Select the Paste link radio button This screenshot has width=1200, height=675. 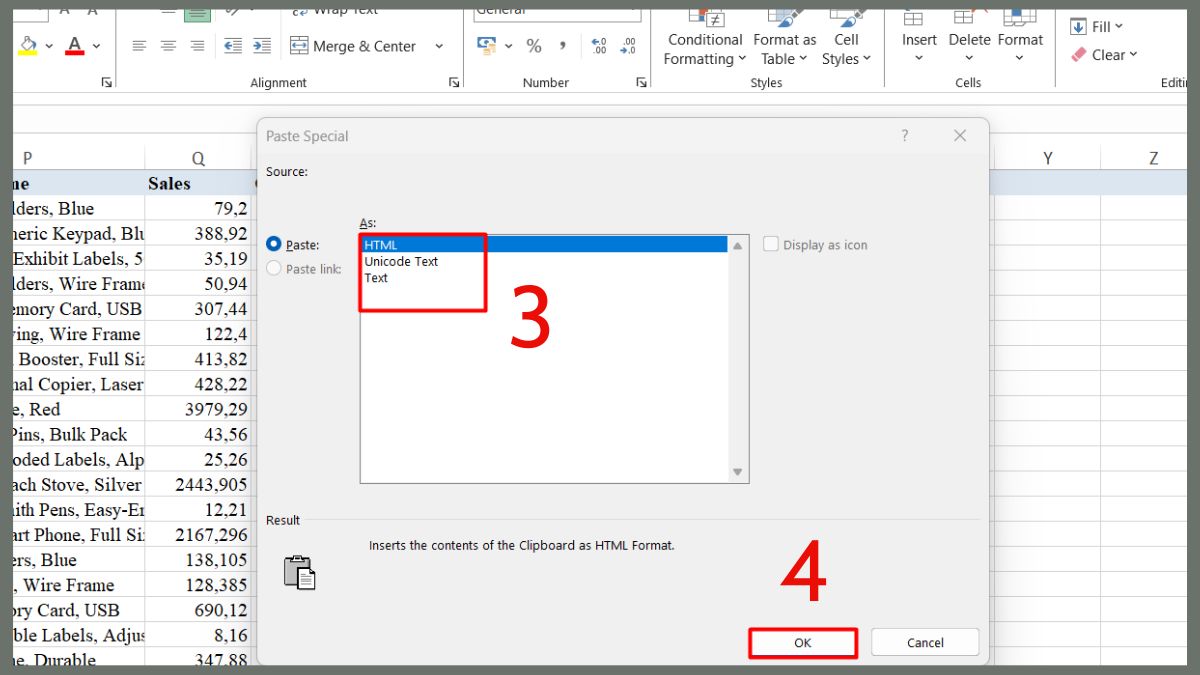274,268
